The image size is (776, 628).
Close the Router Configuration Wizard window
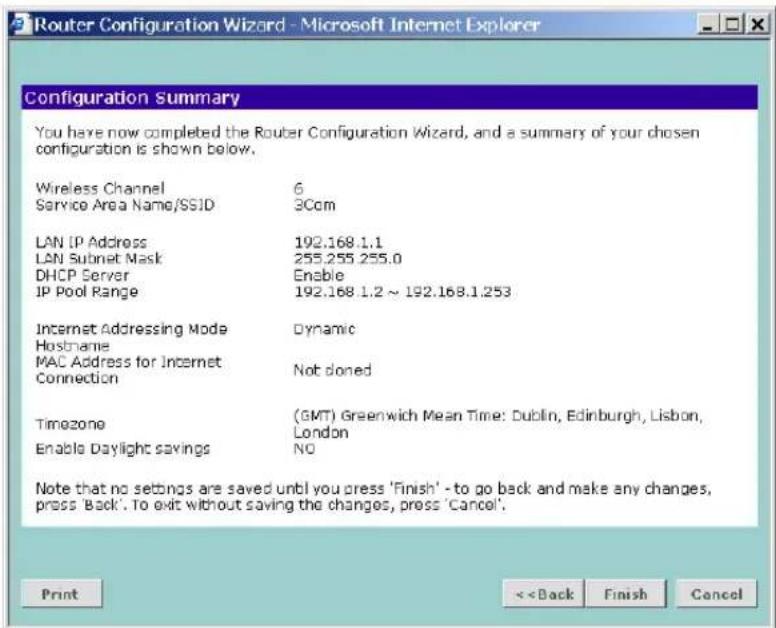point(757,24)
